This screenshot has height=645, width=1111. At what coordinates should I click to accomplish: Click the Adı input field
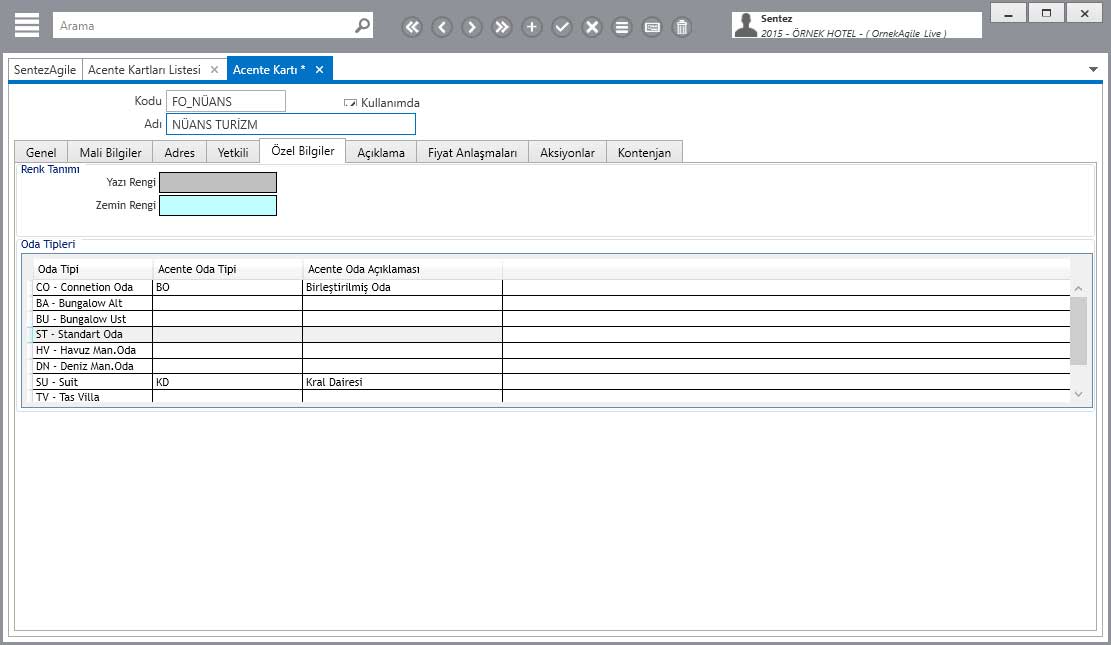click(x=291, y=124)
